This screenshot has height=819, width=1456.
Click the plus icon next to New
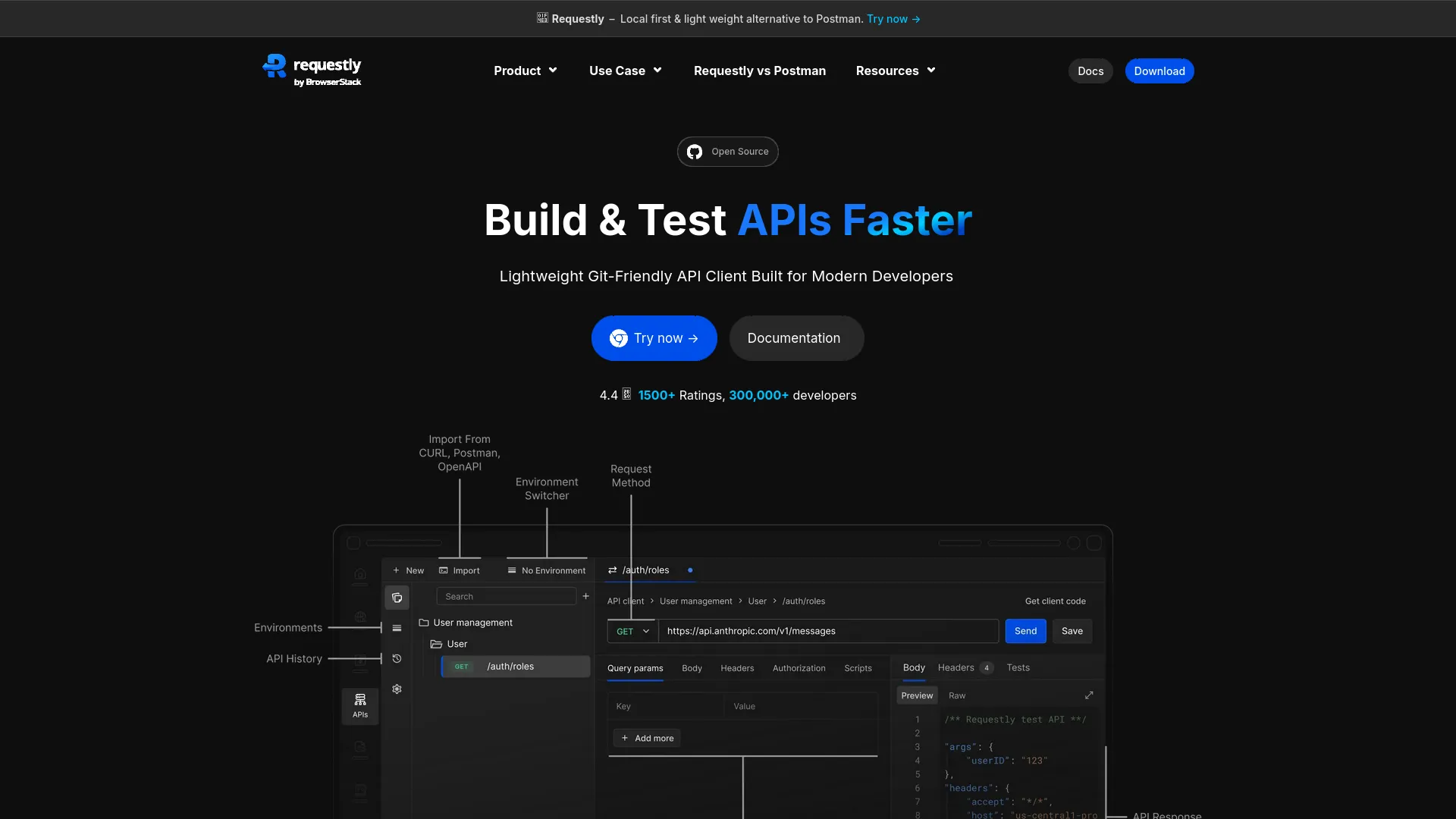point(396,570)
